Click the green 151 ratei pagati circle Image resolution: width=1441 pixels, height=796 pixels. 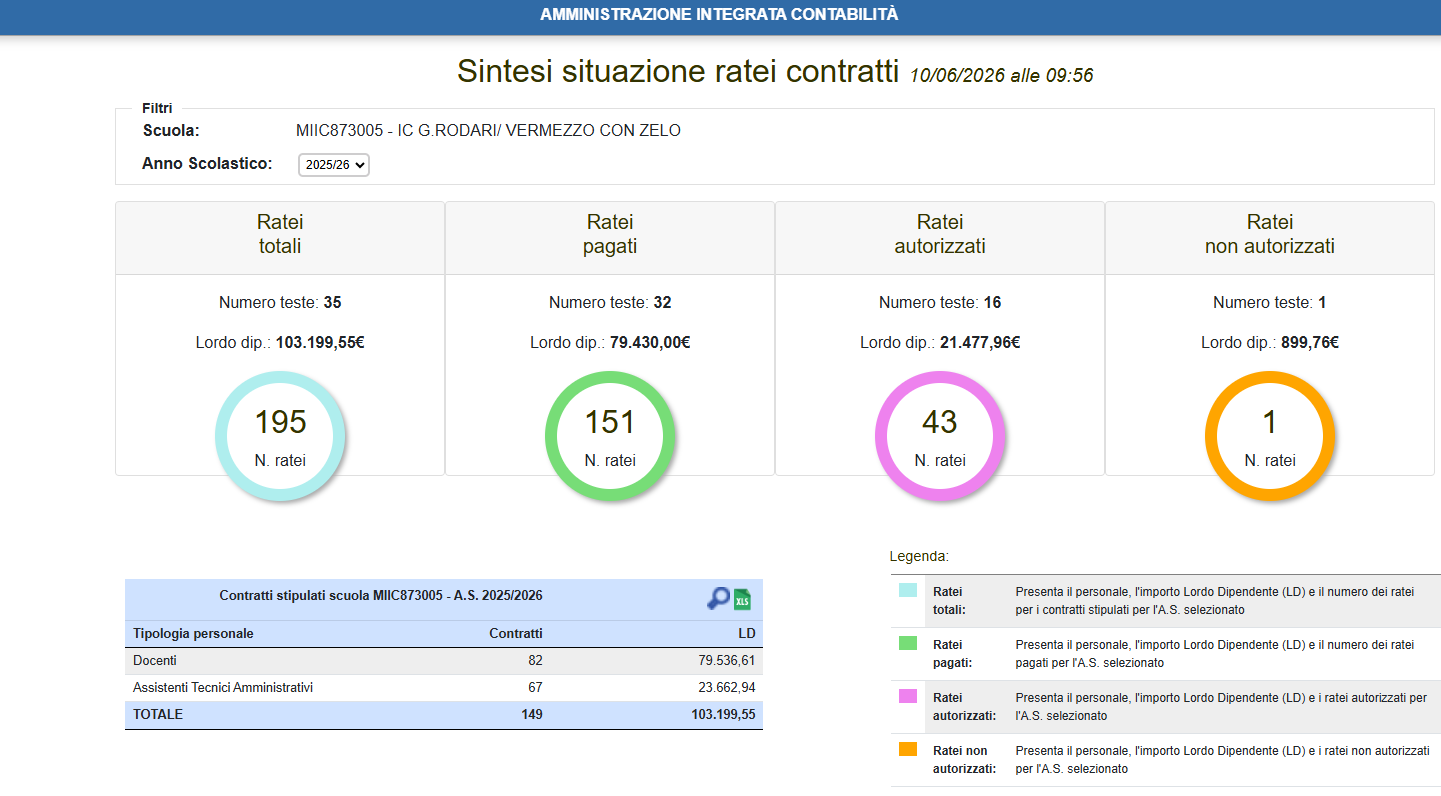(610, 436)
